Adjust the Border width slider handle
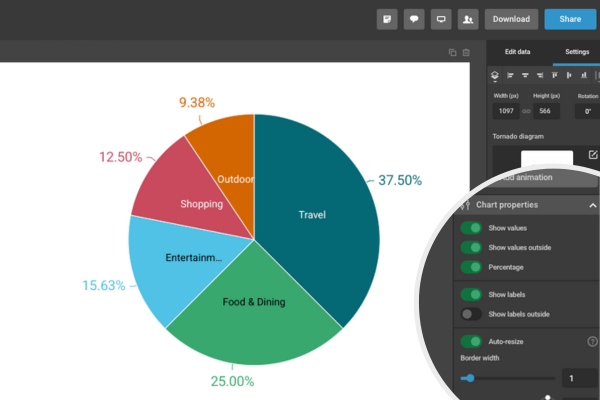 [470, 378]
